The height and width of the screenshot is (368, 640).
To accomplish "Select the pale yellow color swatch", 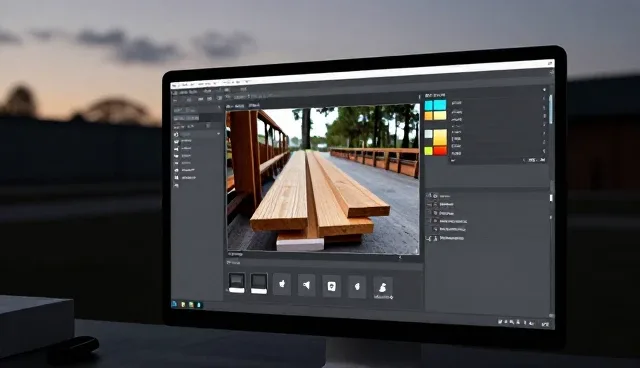I will click(x=440, y=115).
